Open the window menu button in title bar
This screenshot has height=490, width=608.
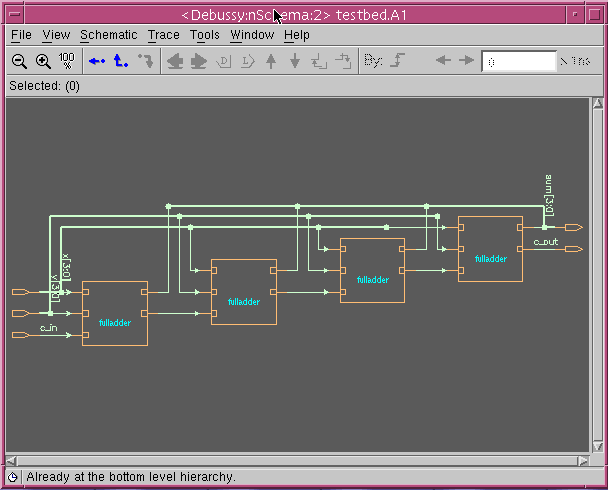pos(15,15)
